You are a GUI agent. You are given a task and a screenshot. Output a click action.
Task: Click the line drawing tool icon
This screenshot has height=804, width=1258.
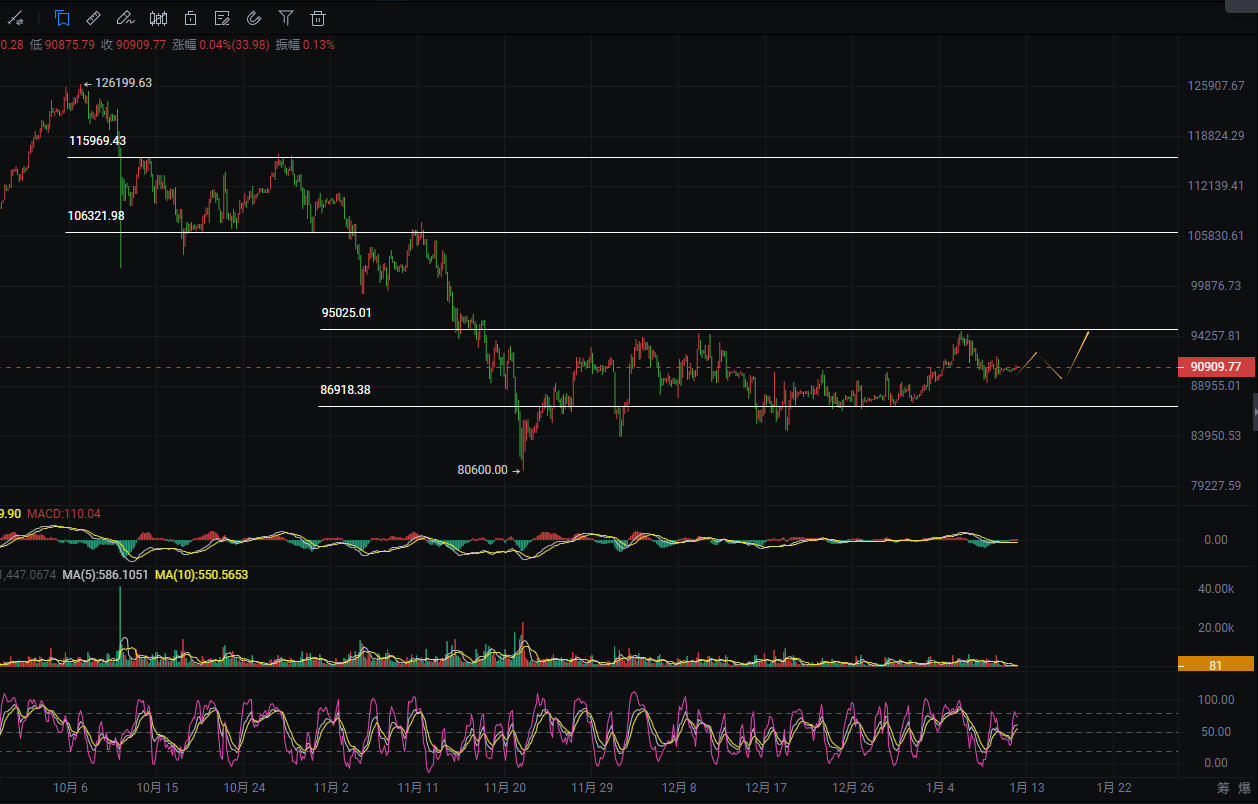pyautogui.click(x=16, y=18)
